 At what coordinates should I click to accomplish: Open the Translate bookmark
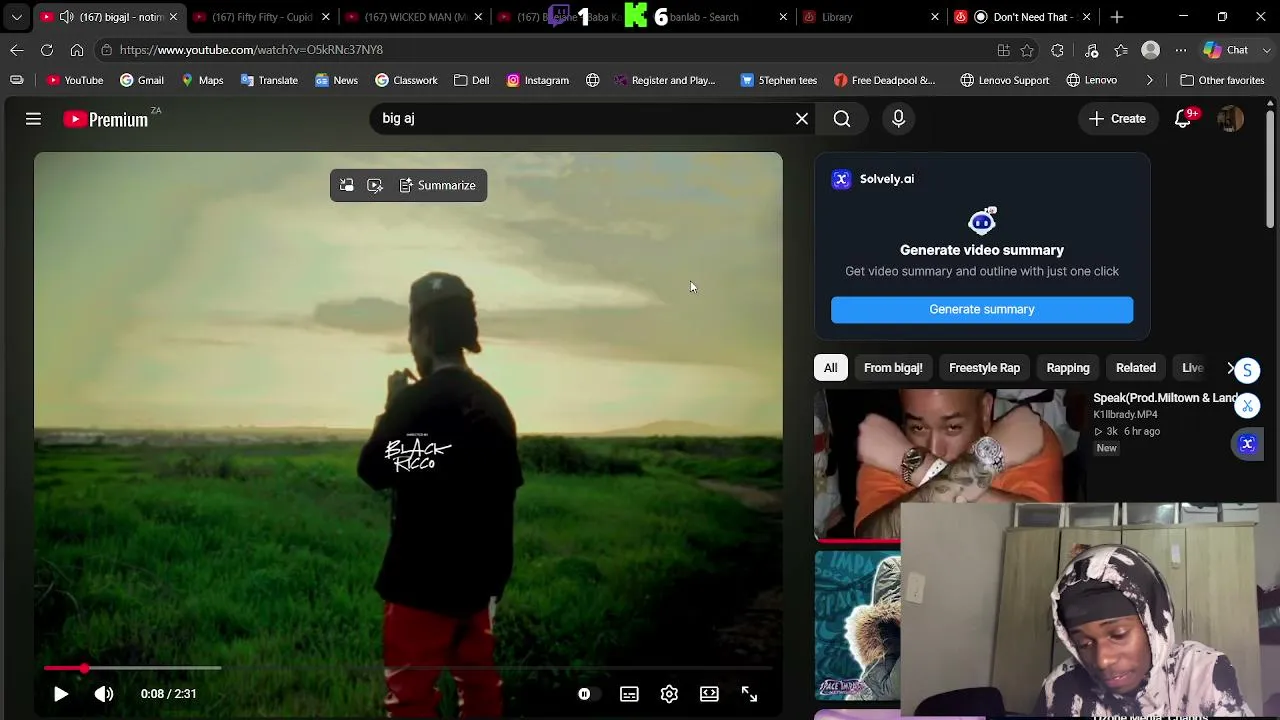(x=269, y=80)
